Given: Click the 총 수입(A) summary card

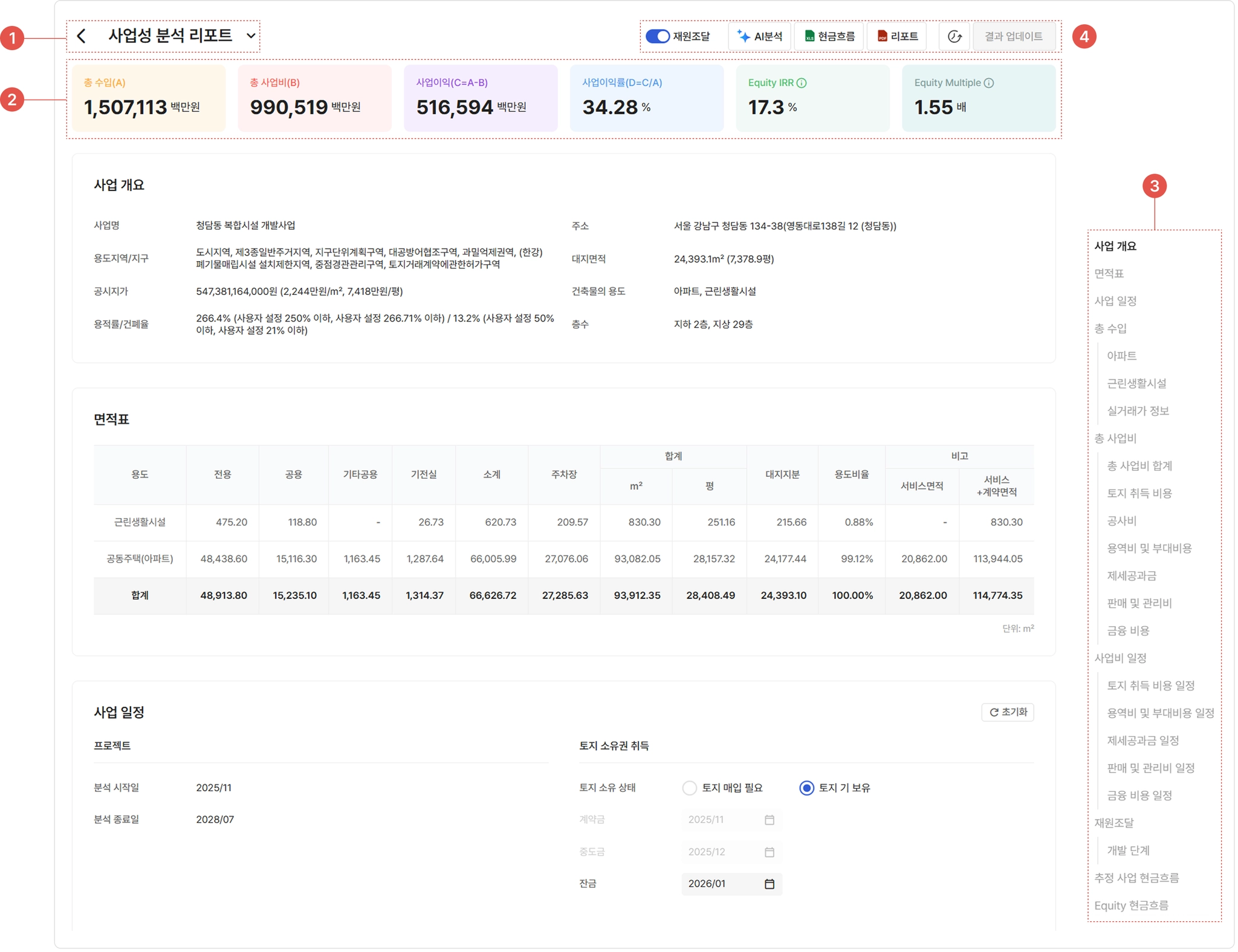Looking at the screenshot, I should 148,99.
